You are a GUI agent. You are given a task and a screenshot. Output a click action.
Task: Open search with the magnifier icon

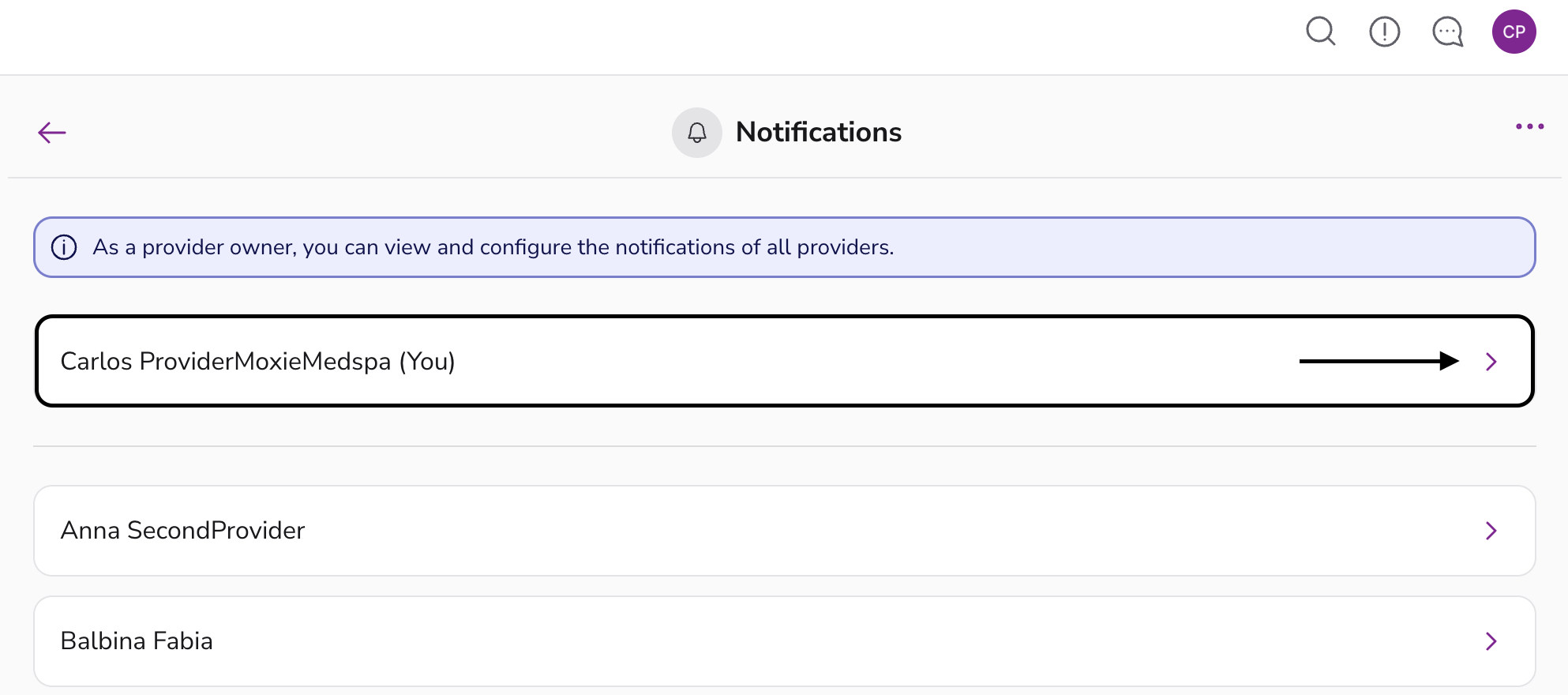pos(1320,32)
